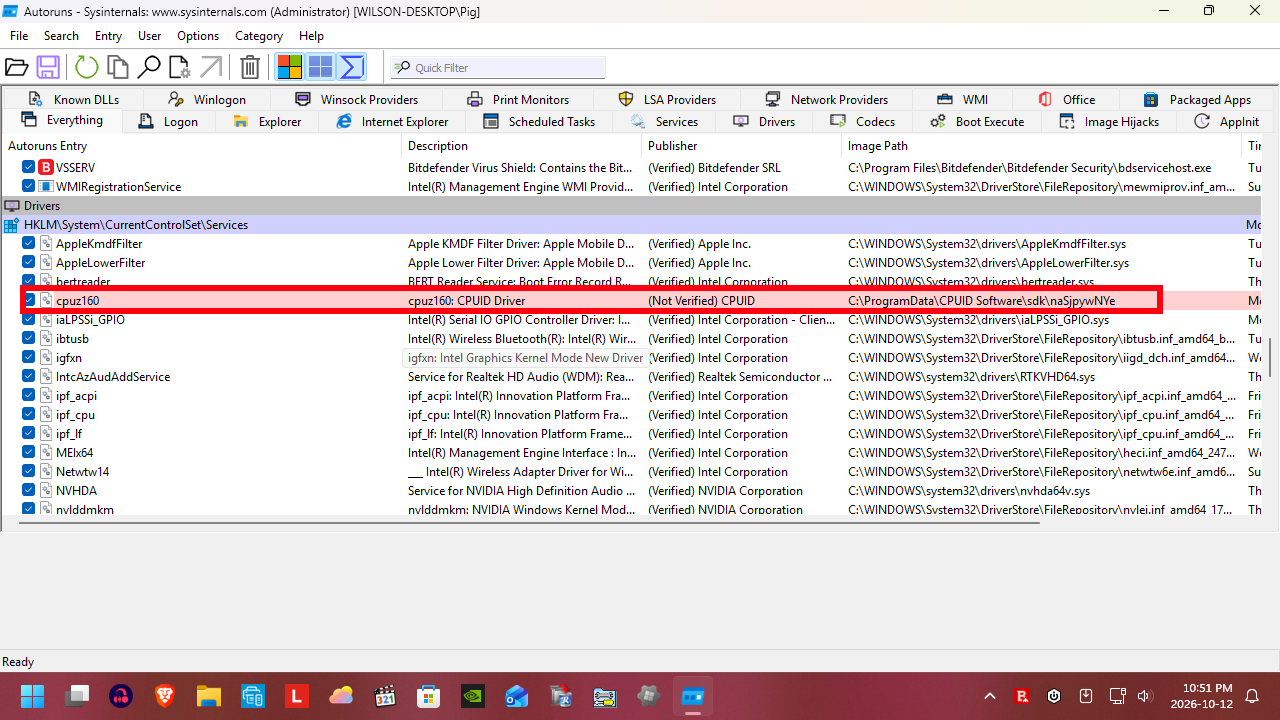Open the Entry menu
1280x720 pixels.
pos(108,36)
